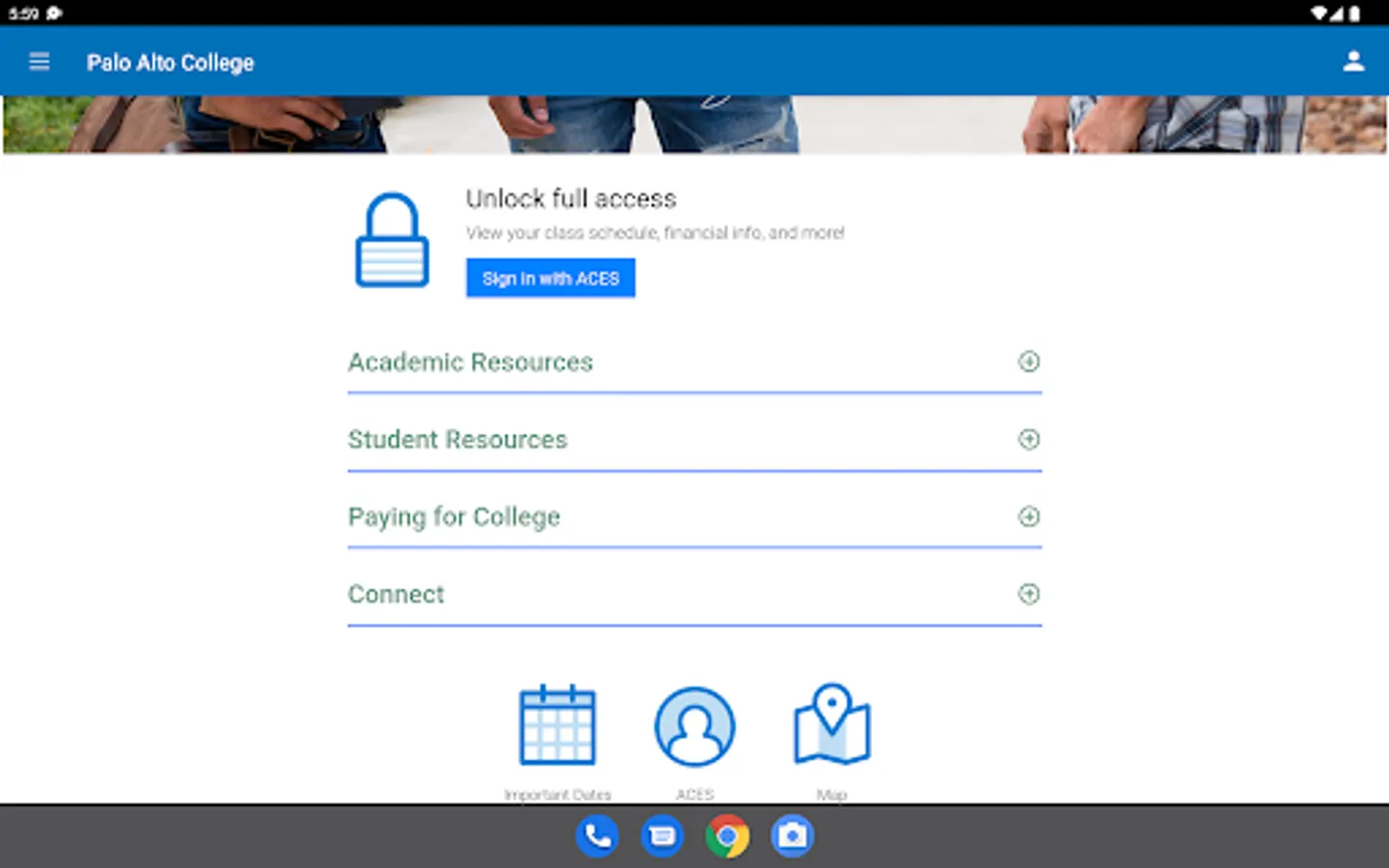Screen dimensions: 1389x868
Task: Tap the Important Dates label
Action: (558, 795)
